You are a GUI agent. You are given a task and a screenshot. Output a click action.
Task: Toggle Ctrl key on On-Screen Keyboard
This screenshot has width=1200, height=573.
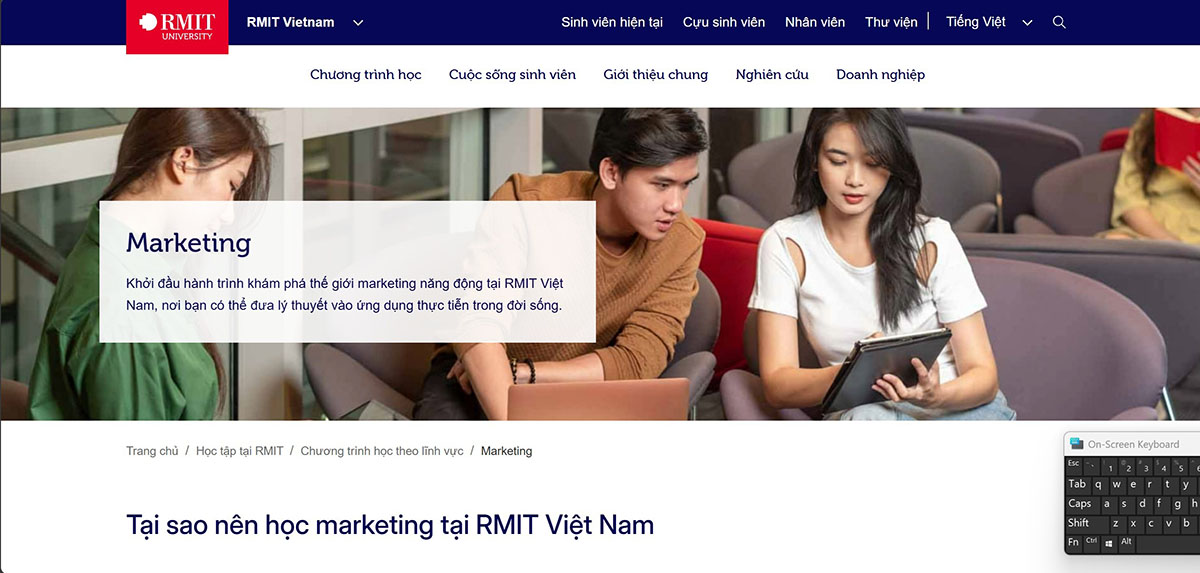[x=1092, y=544]
